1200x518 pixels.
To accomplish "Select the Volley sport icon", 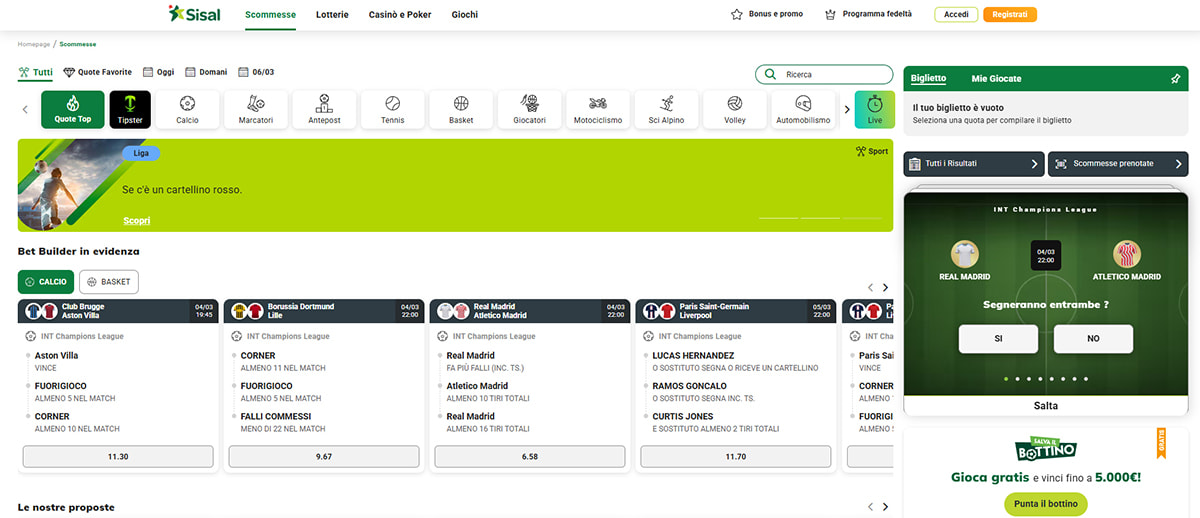I will tap(735, 109).
